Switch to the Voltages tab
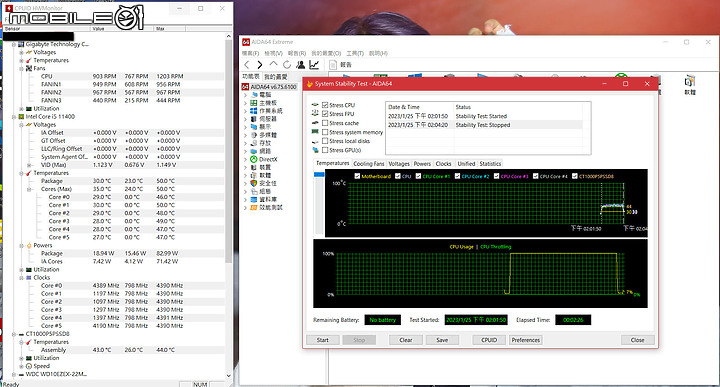 399,164
